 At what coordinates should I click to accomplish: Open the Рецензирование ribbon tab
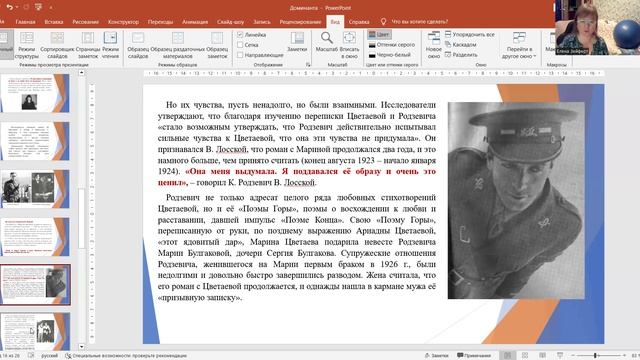point(300,22)
